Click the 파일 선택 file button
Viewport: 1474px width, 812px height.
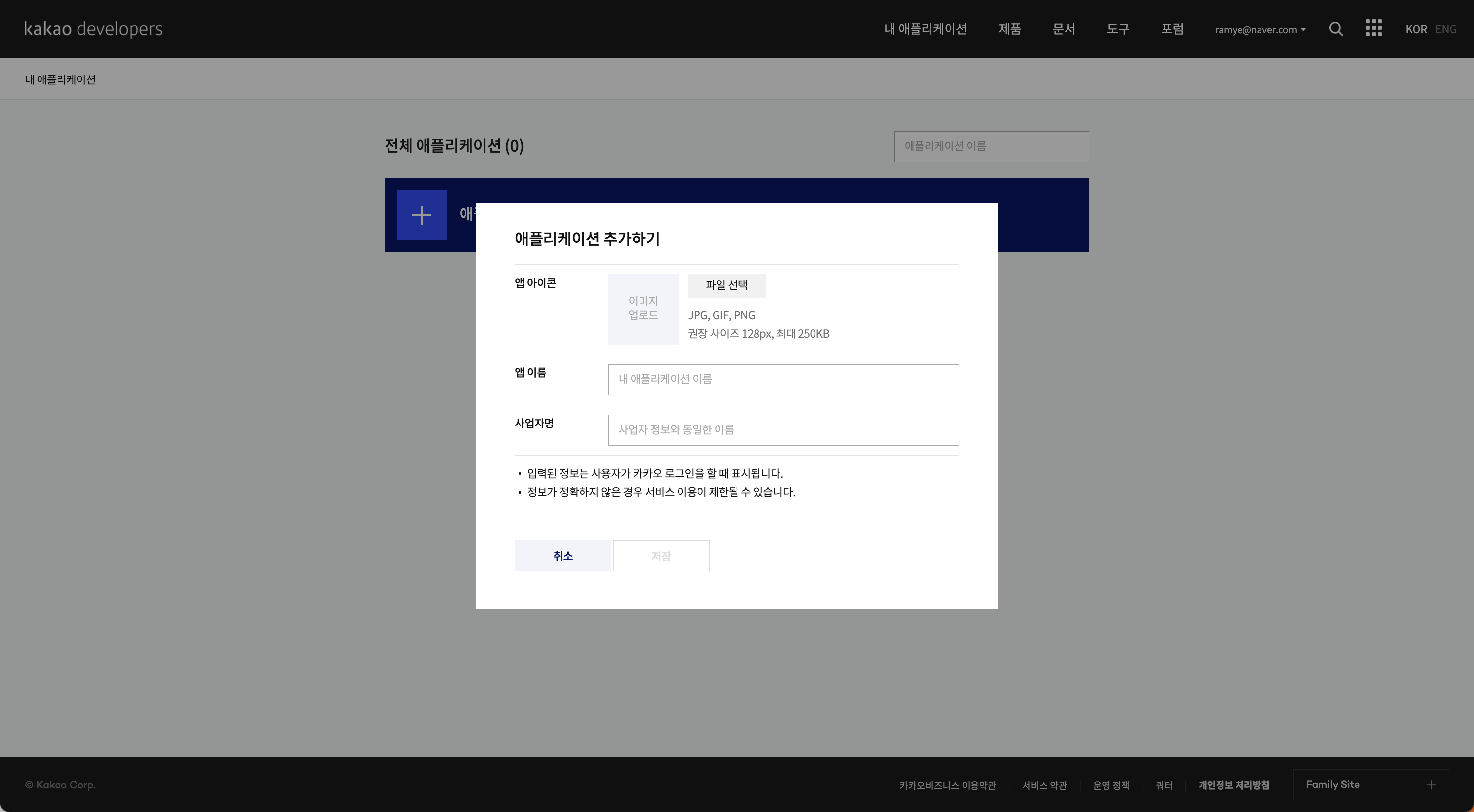tap(726, 285)
